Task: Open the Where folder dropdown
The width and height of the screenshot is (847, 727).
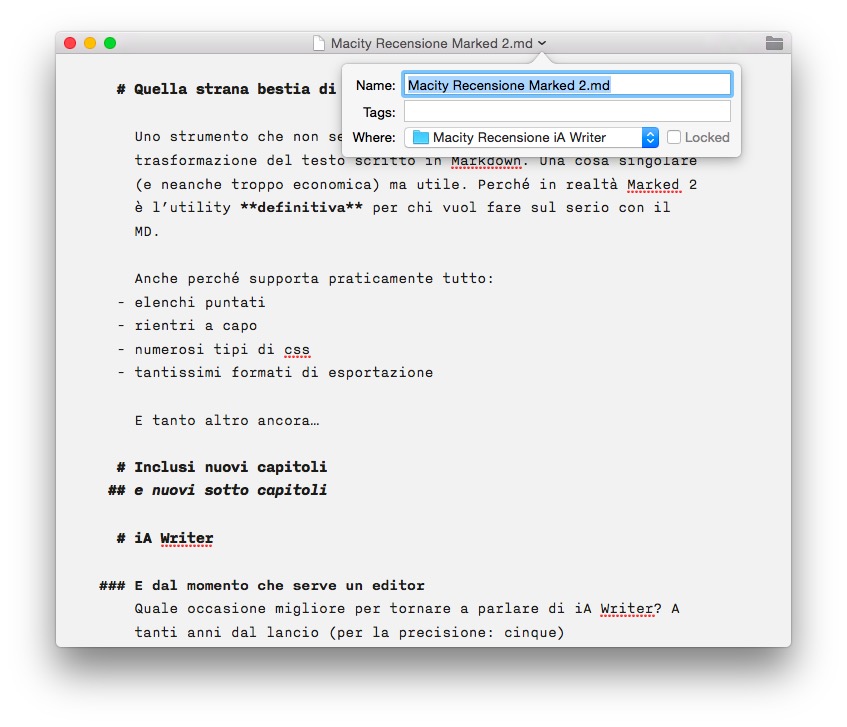Action: click(531, 138)
